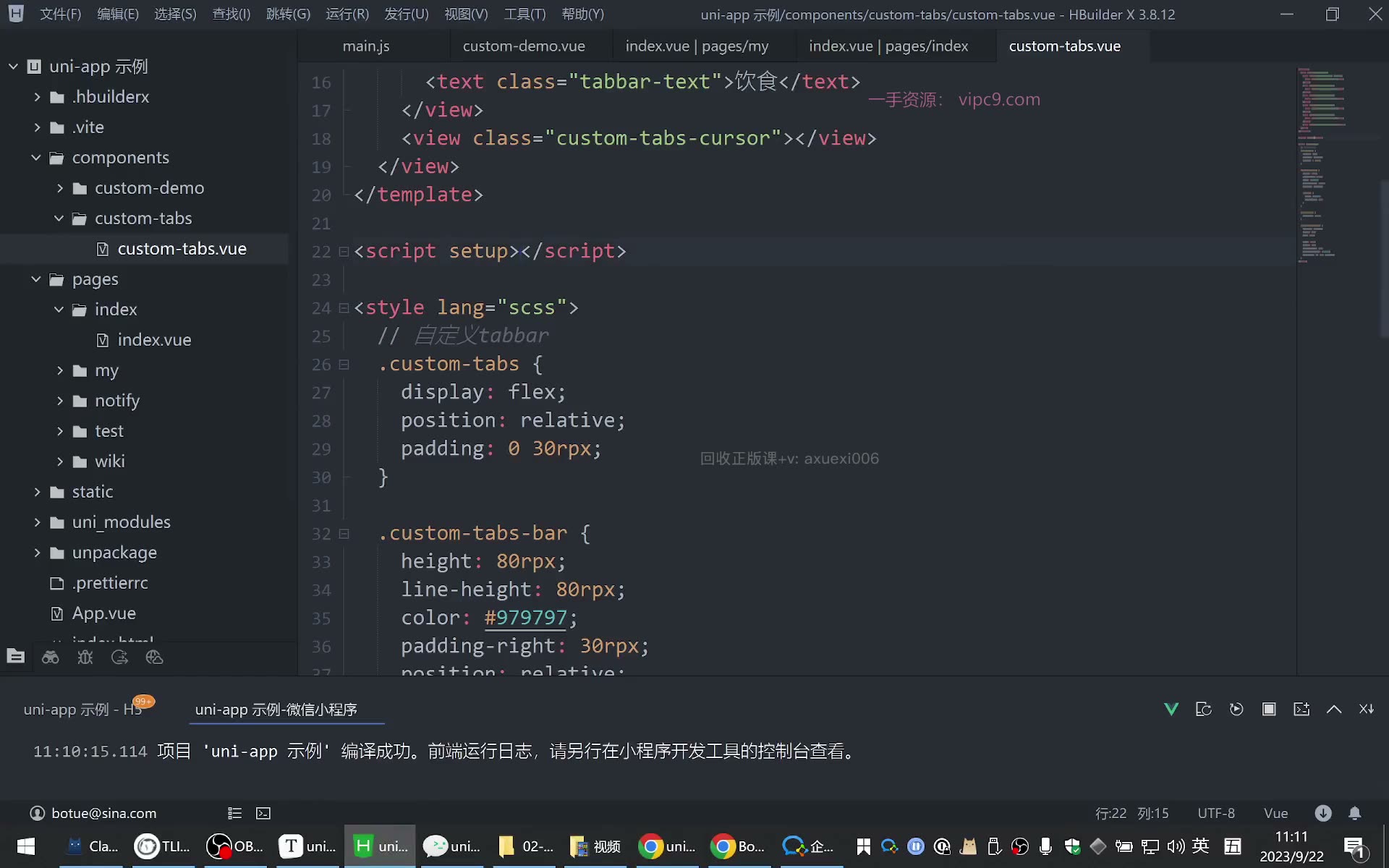Stop the running console with square icon

coord(1269,709)
